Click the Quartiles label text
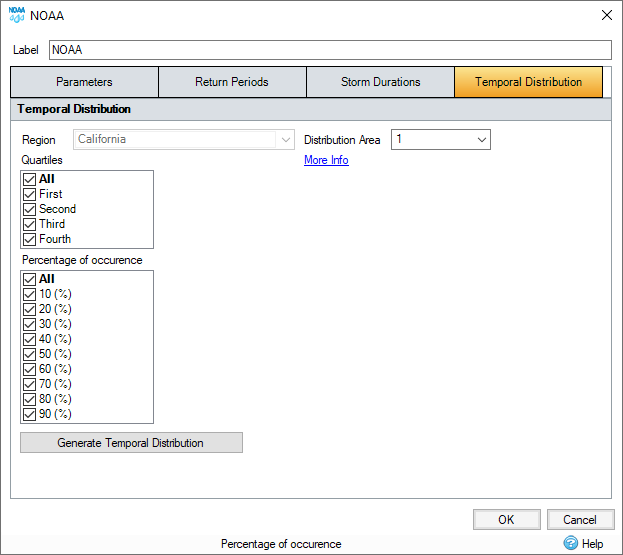Viewport: 623px width, 555px height. pos(42,160)
